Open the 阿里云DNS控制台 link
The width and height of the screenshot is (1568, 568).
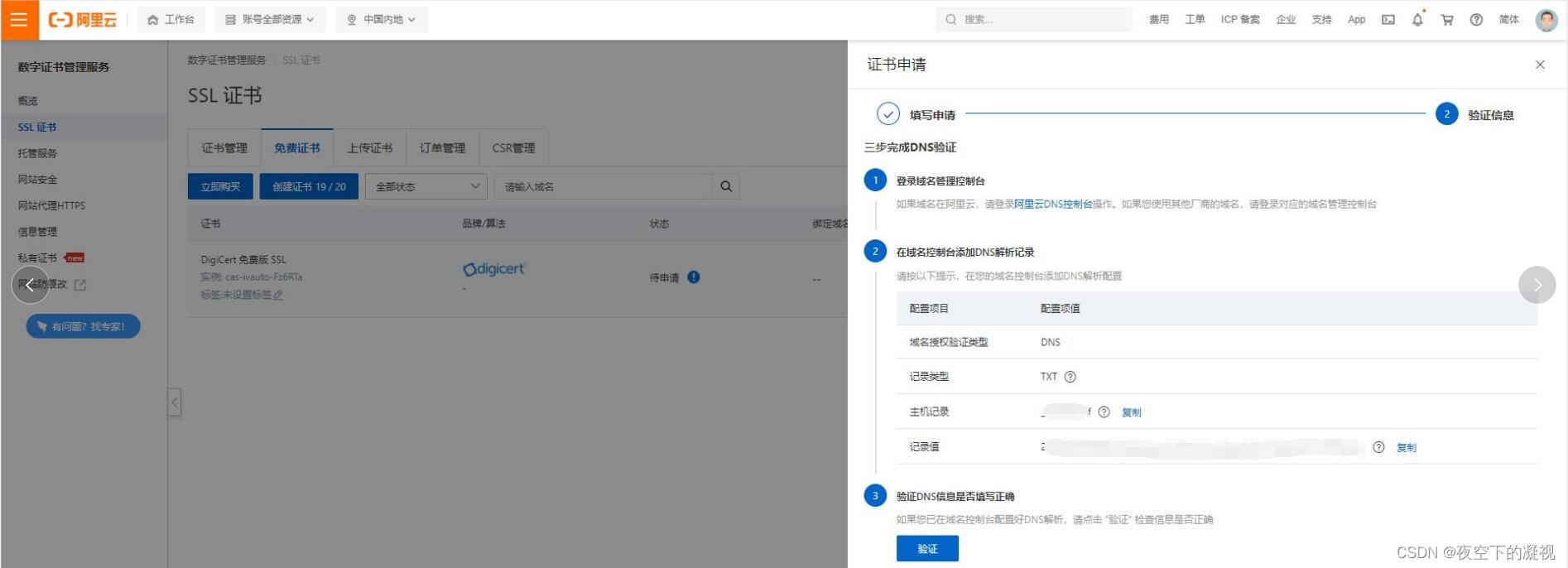pyautogui.click(x=1053, y=204)
